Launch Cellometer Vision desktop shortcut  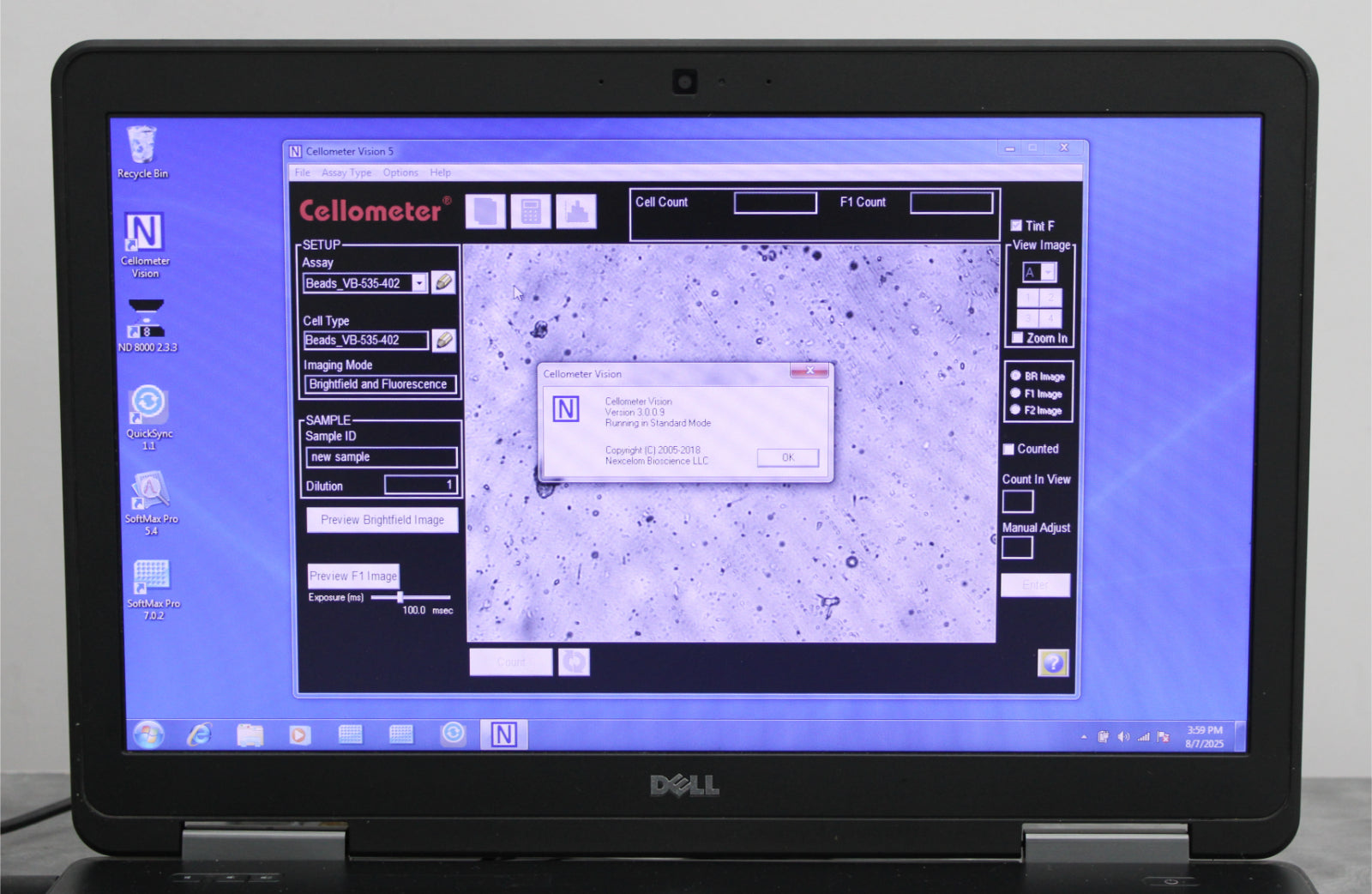coord(144,245)
